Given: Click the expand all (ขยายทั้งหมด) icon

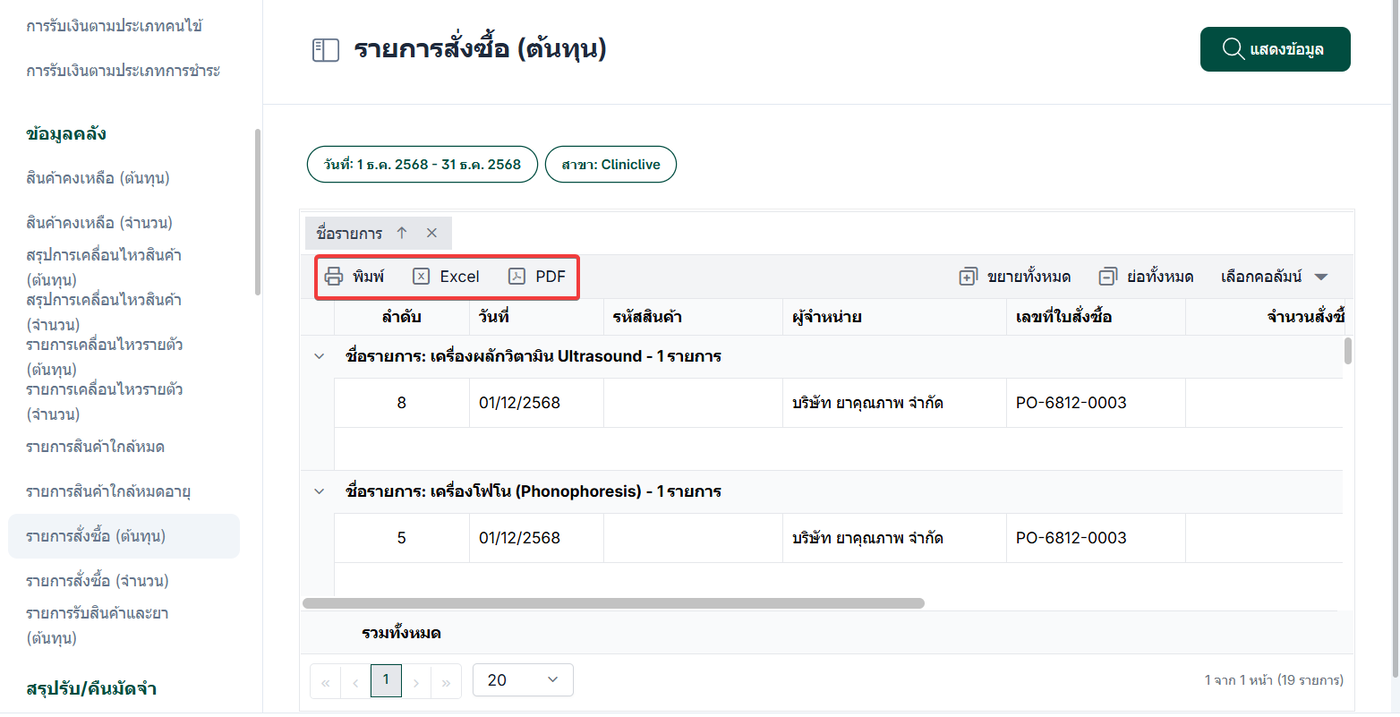Looking at the screenshot, I should point(968,277).
